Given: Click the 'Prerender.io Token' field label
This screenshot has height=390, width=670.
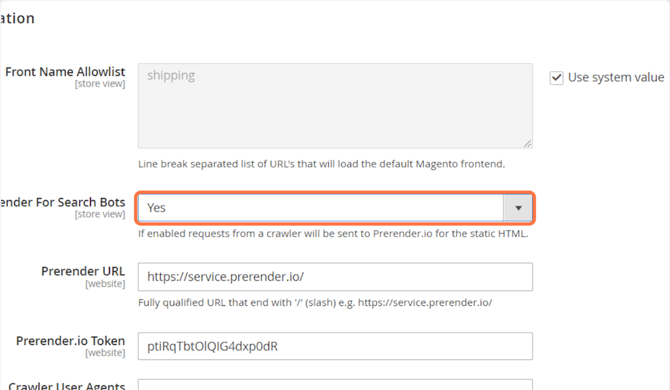Looking at the screenshot, I should pyautogui.click(x=71, y=341).
